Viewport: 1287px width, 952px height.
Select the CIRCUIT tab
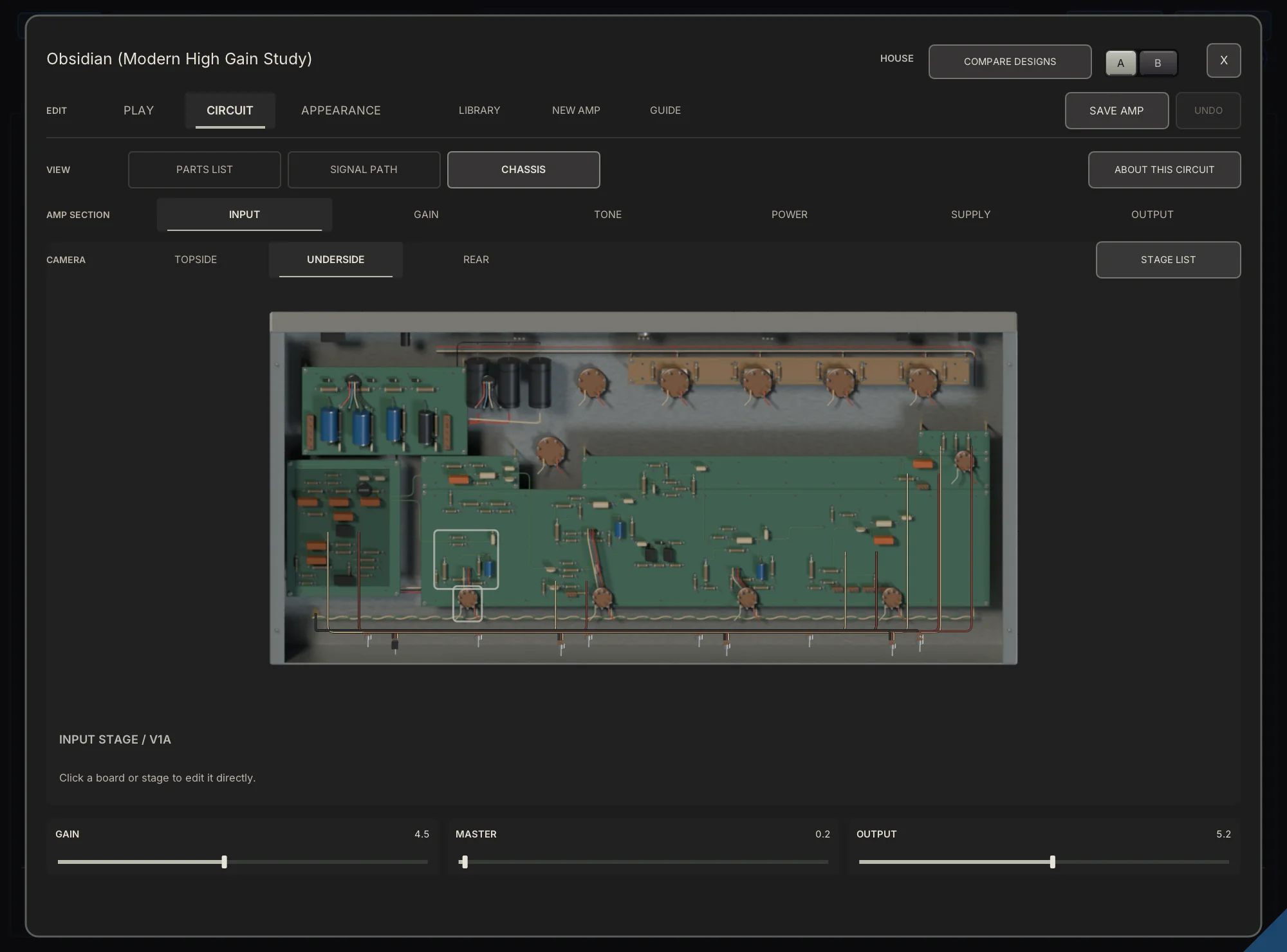coord(230,111)
